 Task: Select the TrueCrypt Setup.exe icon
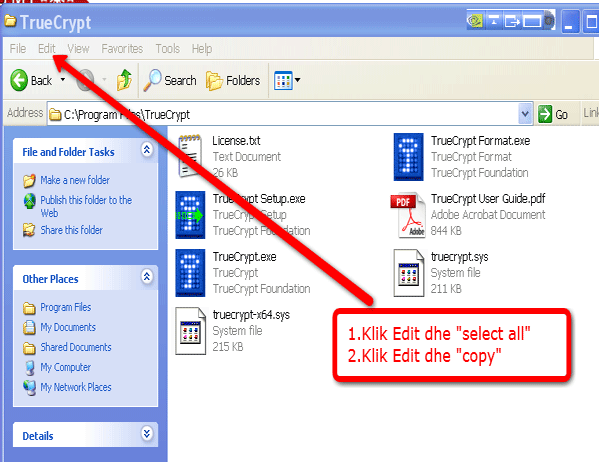click(x=190, y=215)
